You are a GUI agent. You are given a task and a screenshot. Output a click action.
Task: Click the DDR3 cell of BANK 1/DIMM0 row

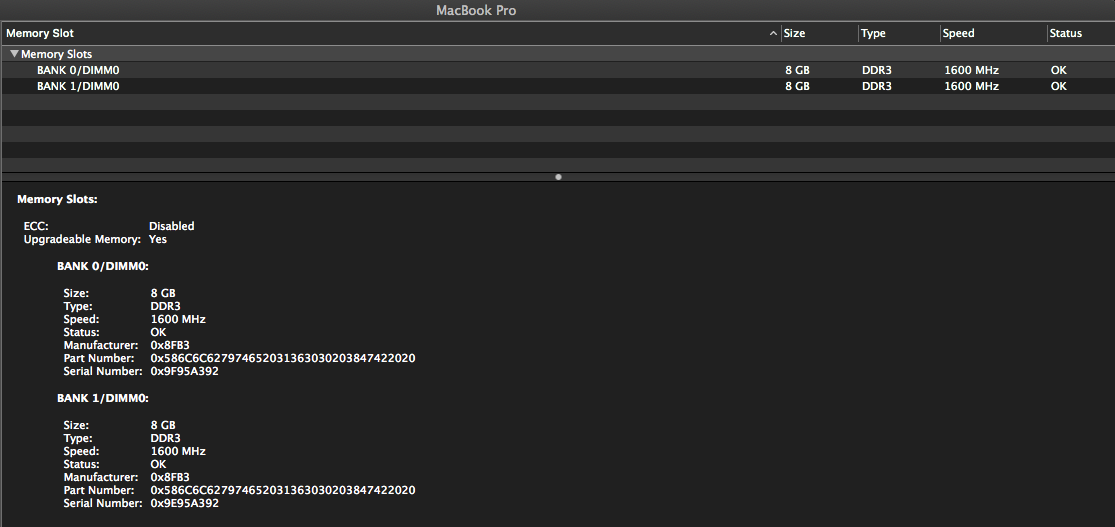(877, 86)
